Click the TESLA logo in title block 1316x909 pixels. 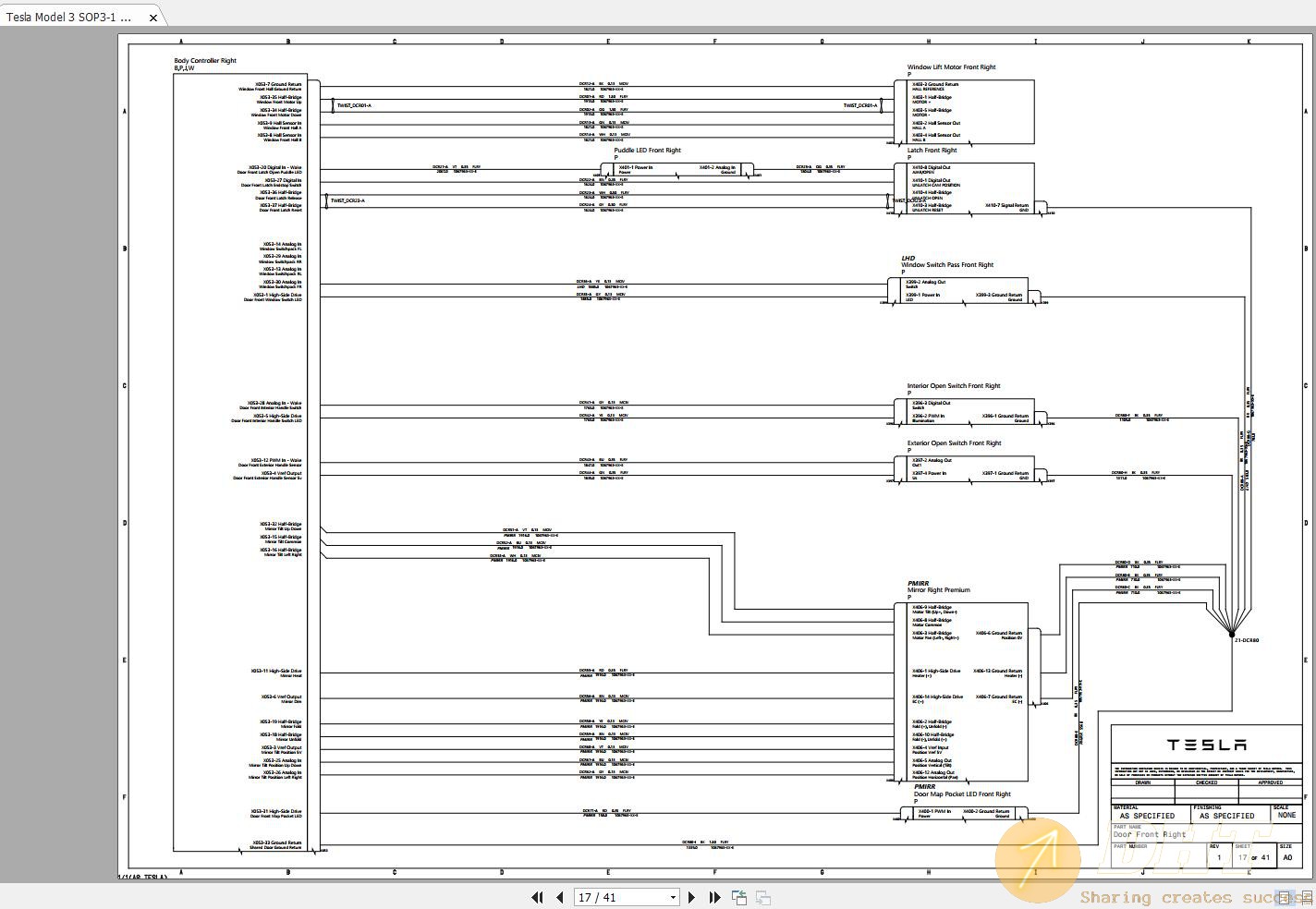coord(1207,745)
